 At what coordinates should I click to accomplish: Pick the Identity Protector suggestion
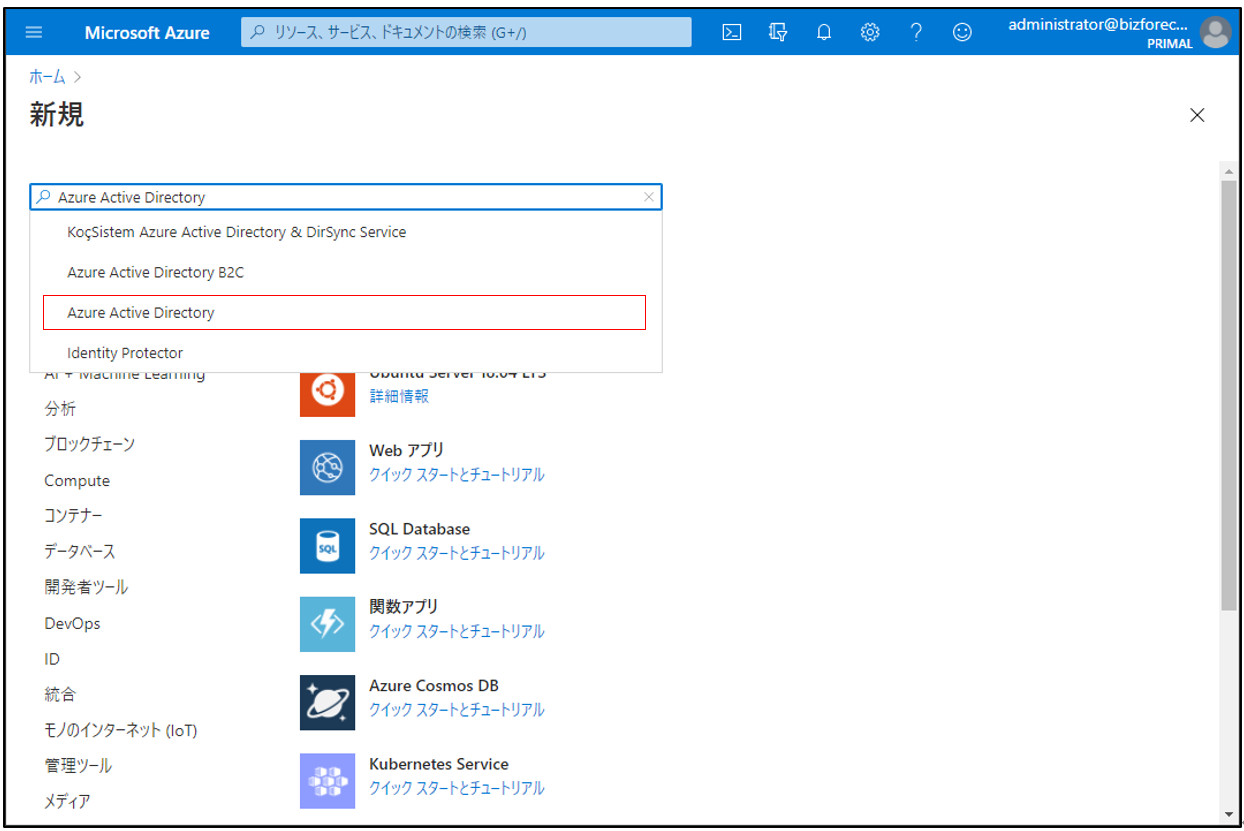pyautogui.click(x=125, y=353)
